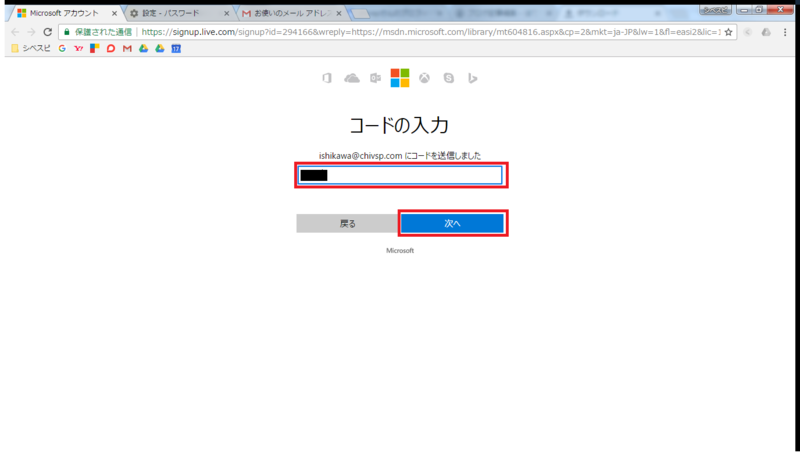Reload the page with the refresh button
This screenshot has width=800, height=456.
47,32
